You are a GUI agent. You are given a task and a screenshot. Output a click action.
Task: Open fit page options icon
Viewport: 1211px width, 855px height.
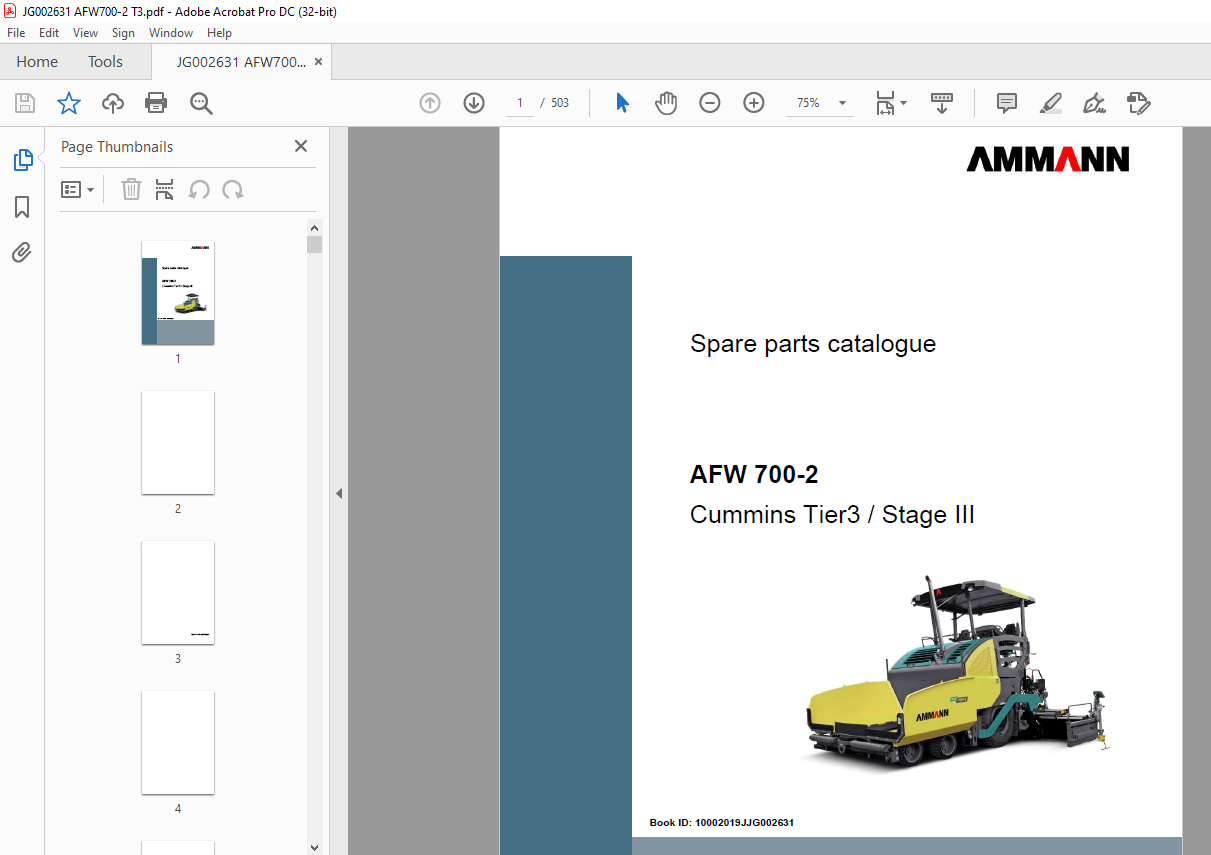(x=890, y=103)
